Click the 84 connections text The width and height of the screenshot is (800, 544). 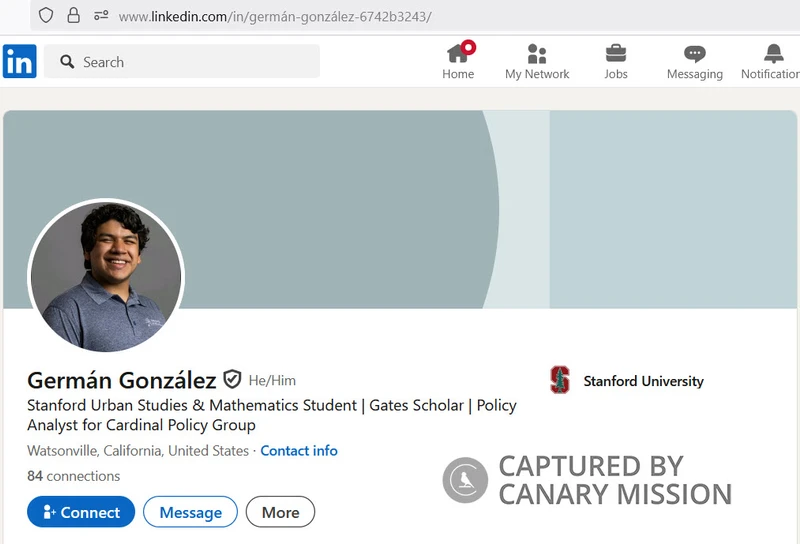click(x=73, y=476)
